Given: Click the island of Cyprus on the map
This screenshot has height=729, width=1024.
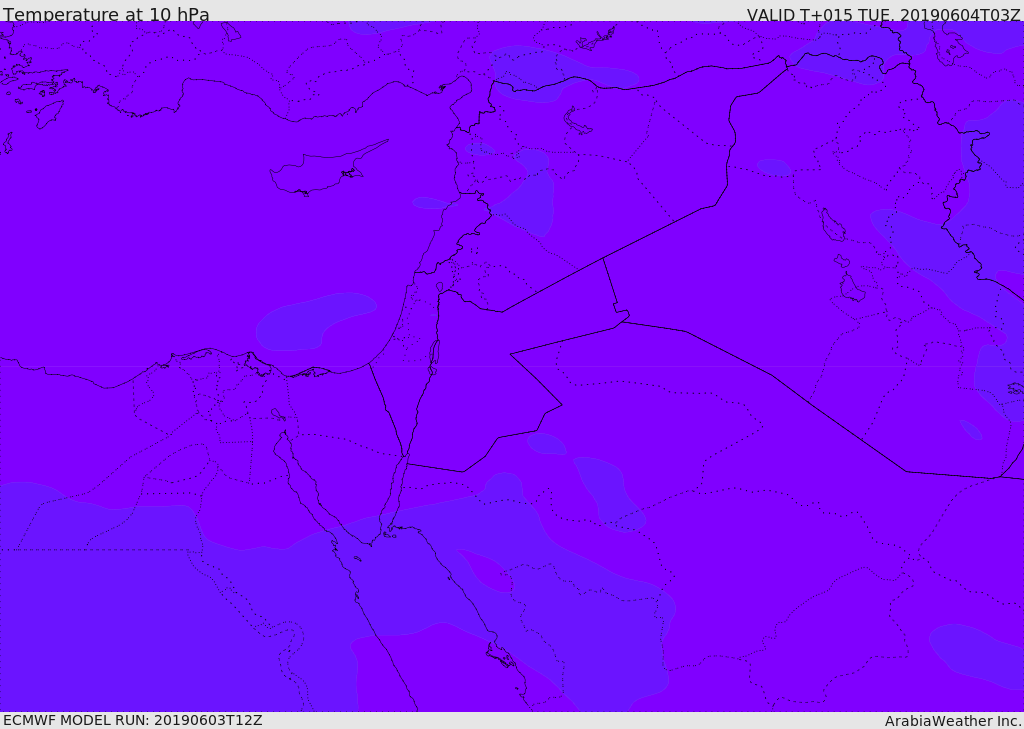Looking at the screenshot, I should pyautogui.click(x=327, y=169).
